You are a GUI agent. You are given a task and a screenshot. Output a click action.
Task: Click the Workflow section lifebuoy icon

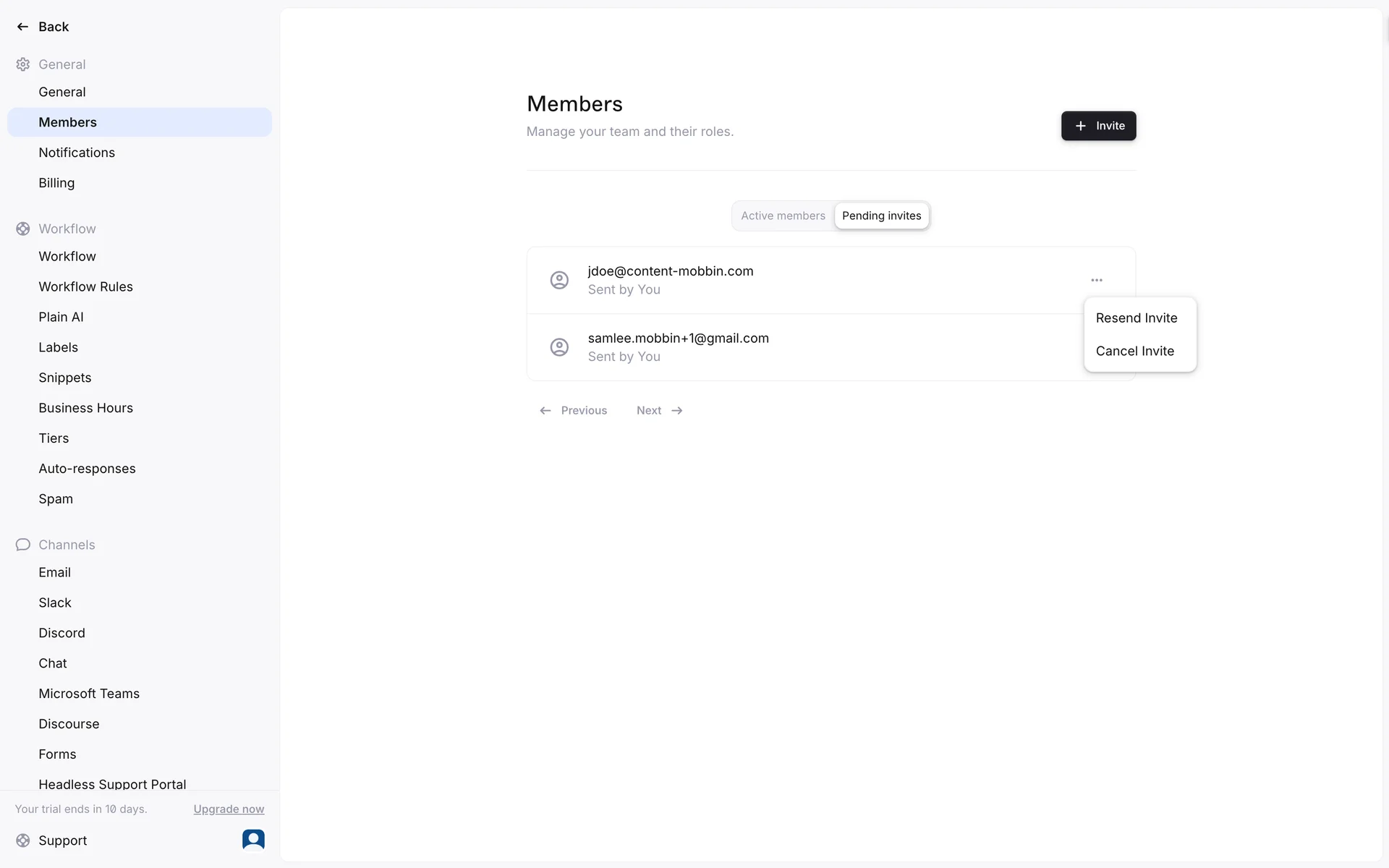click(22, 229)
